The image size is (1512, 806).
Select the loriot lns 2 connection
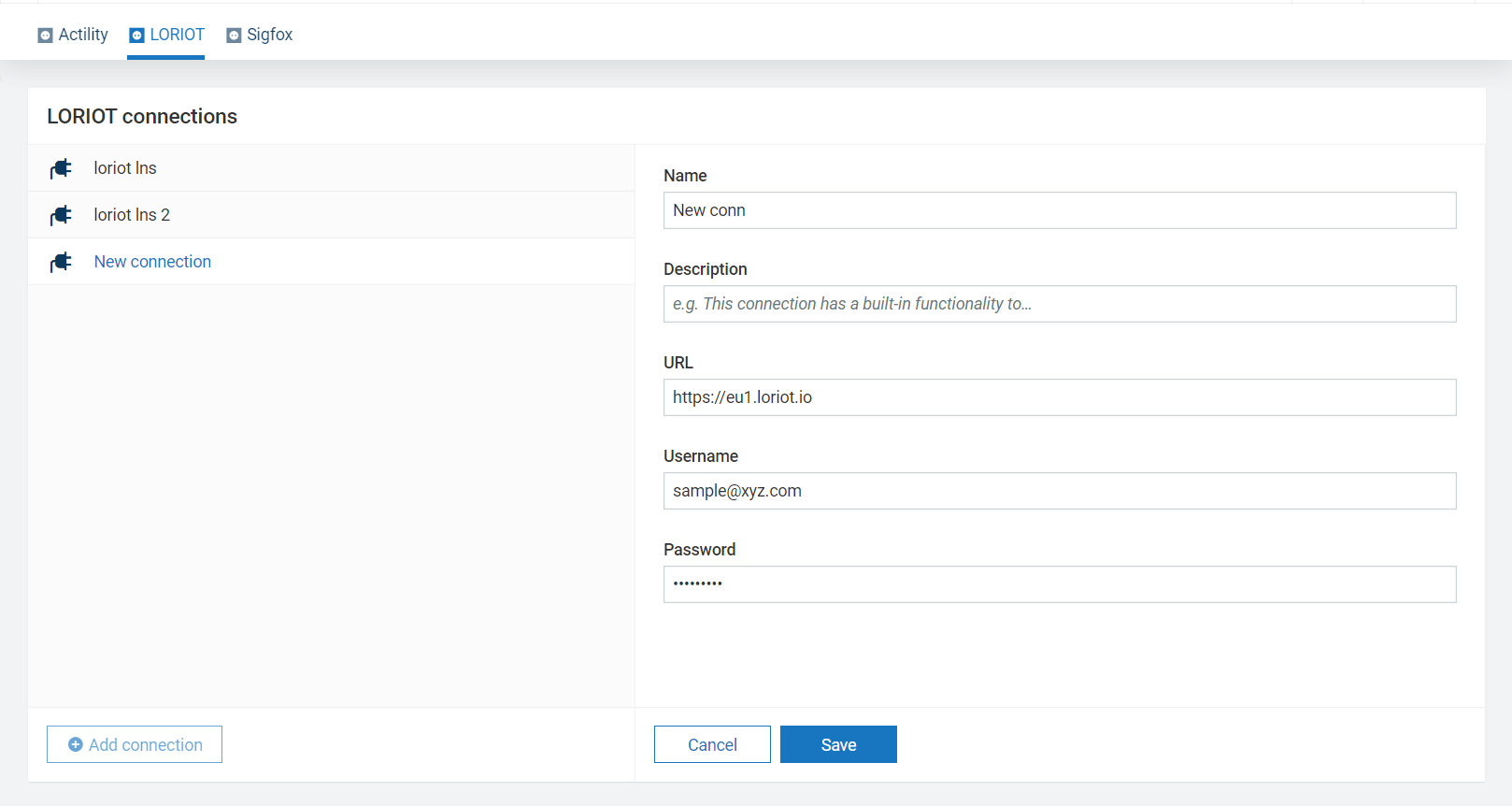[132, 215]
